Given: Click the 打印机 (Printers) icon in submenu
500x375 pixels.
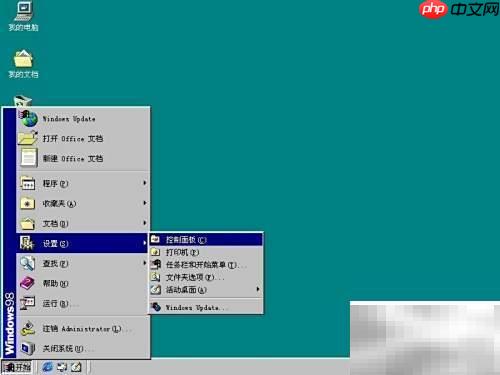Looking at the screenshot, I should 155,252.
